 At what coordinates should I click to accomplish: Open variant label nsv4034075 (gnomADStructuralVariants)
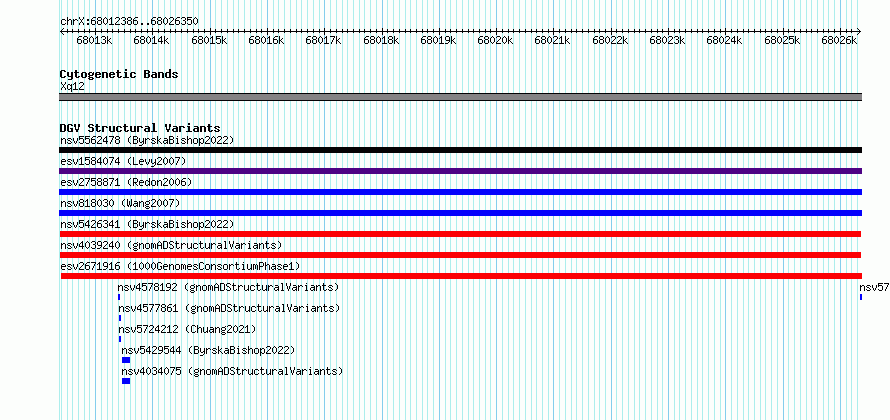232,371
